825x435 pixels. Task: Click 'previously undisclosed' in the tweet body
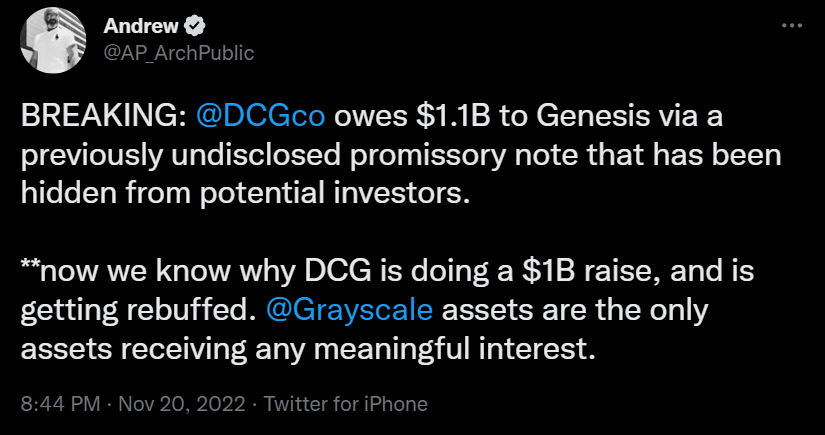(x=181, y=156)
